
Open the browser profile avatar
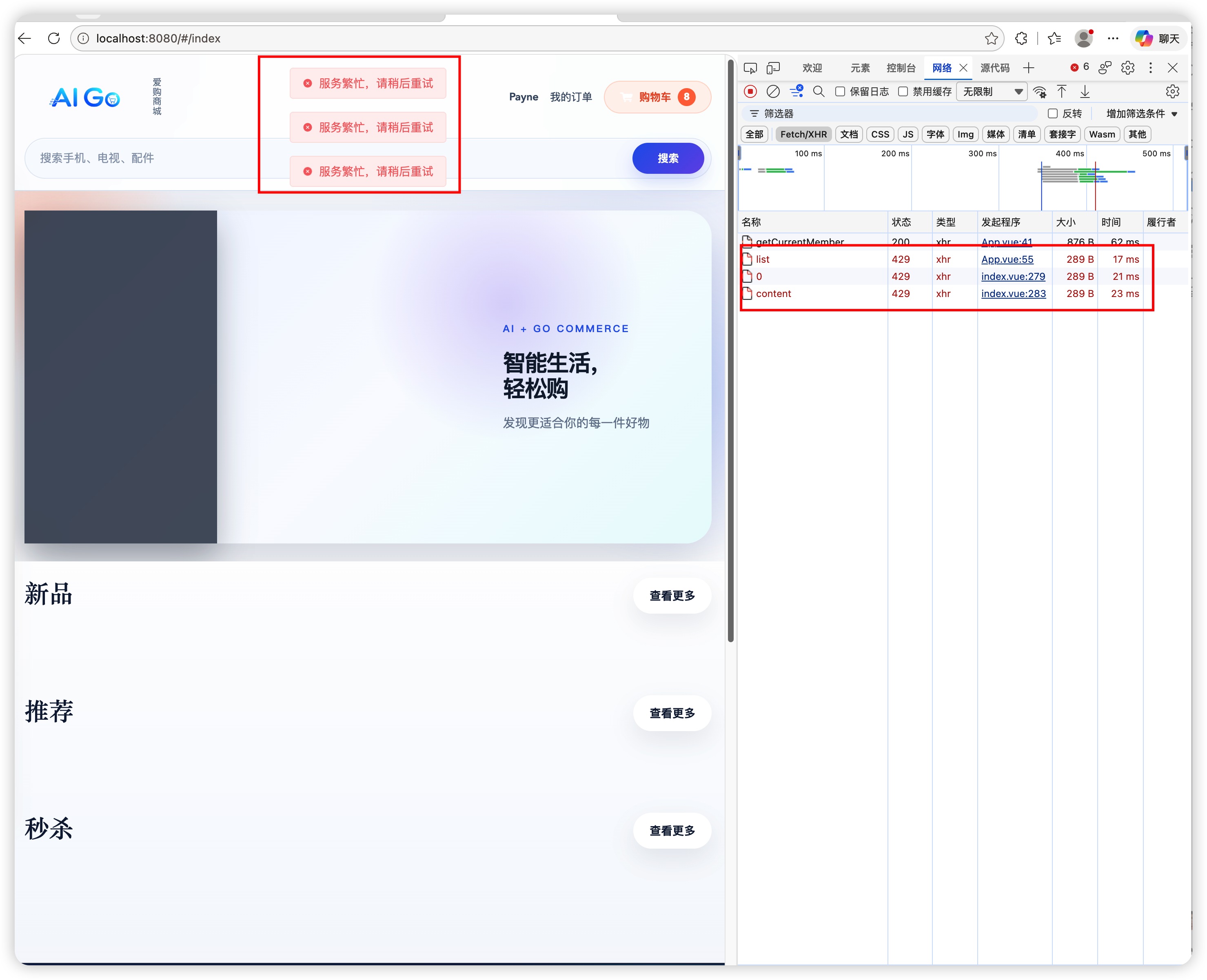point(1083,38)
